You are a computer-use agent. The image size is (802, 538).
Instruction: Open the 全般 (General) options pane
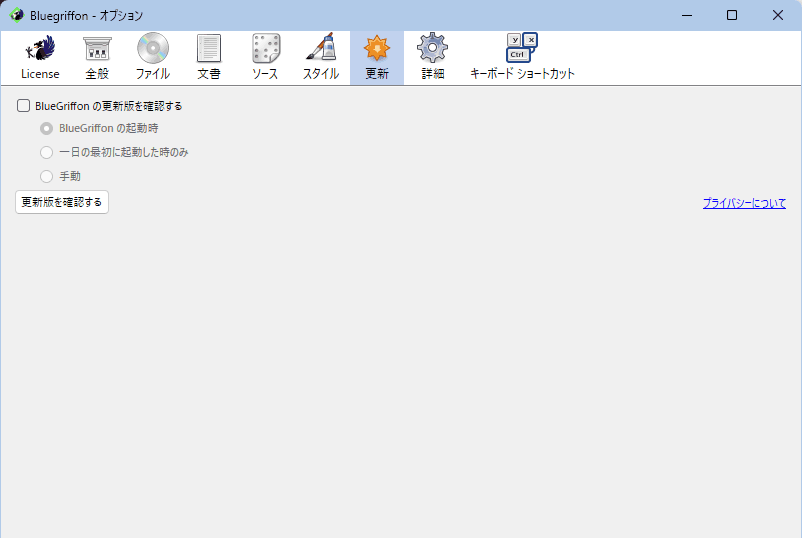pyautogui.click(x=97, y=57)
